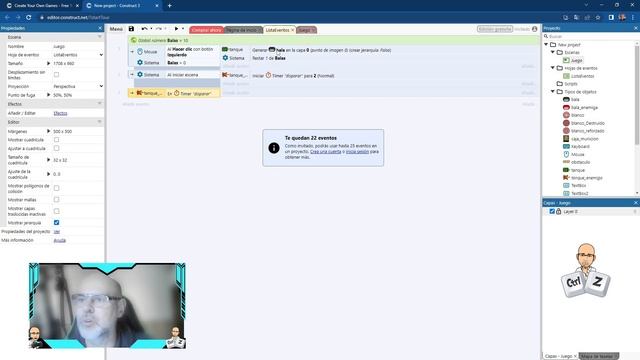
Task: Click the Undo arrow icon
Action: (x=144, y=29)
